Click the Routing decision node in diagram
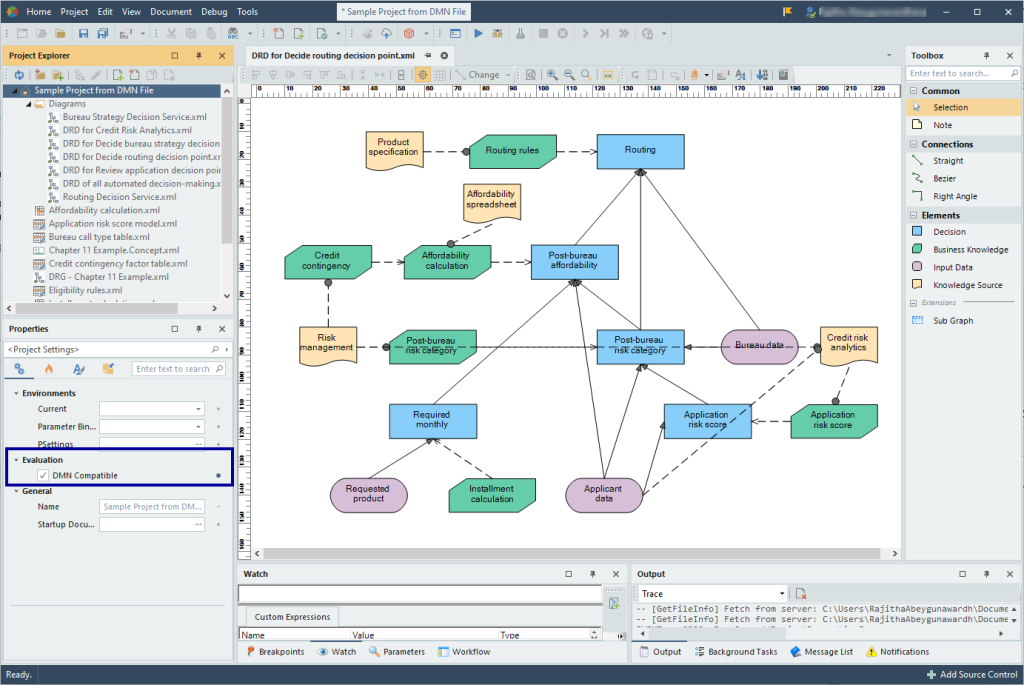This screenshot has width=1024, height=685. tap(641, 151)
